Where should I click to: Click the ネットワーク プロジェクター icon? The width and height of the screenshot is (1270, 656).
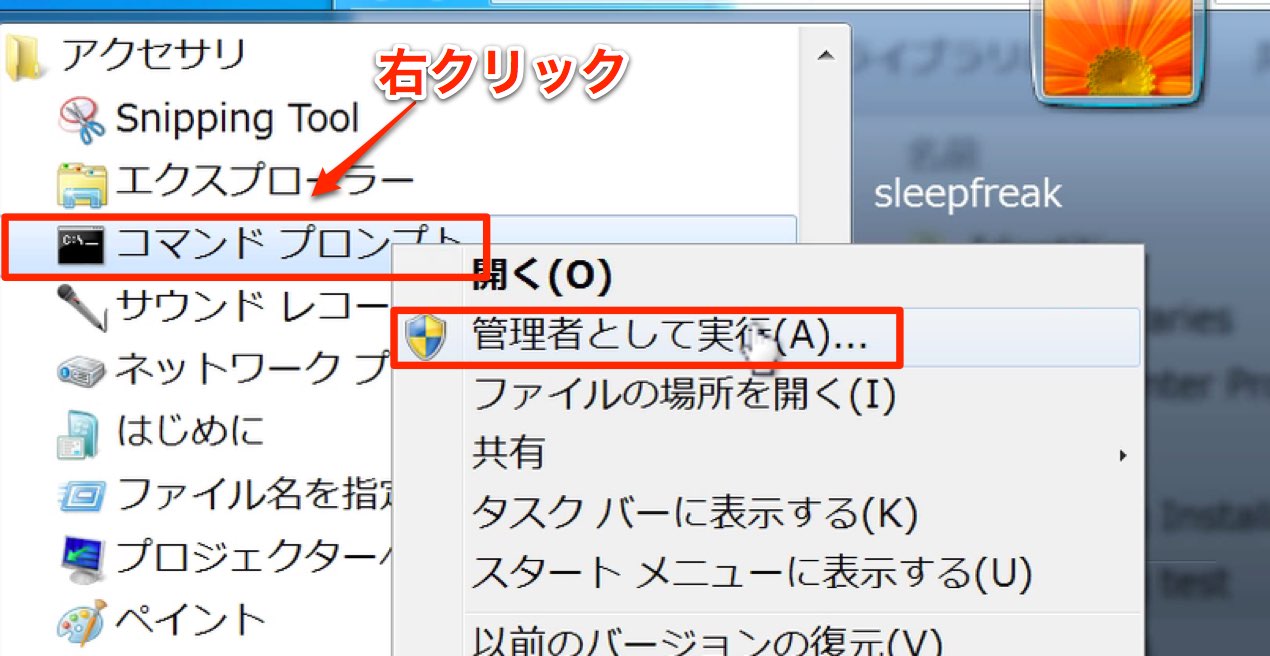click(x=82, y=370)
